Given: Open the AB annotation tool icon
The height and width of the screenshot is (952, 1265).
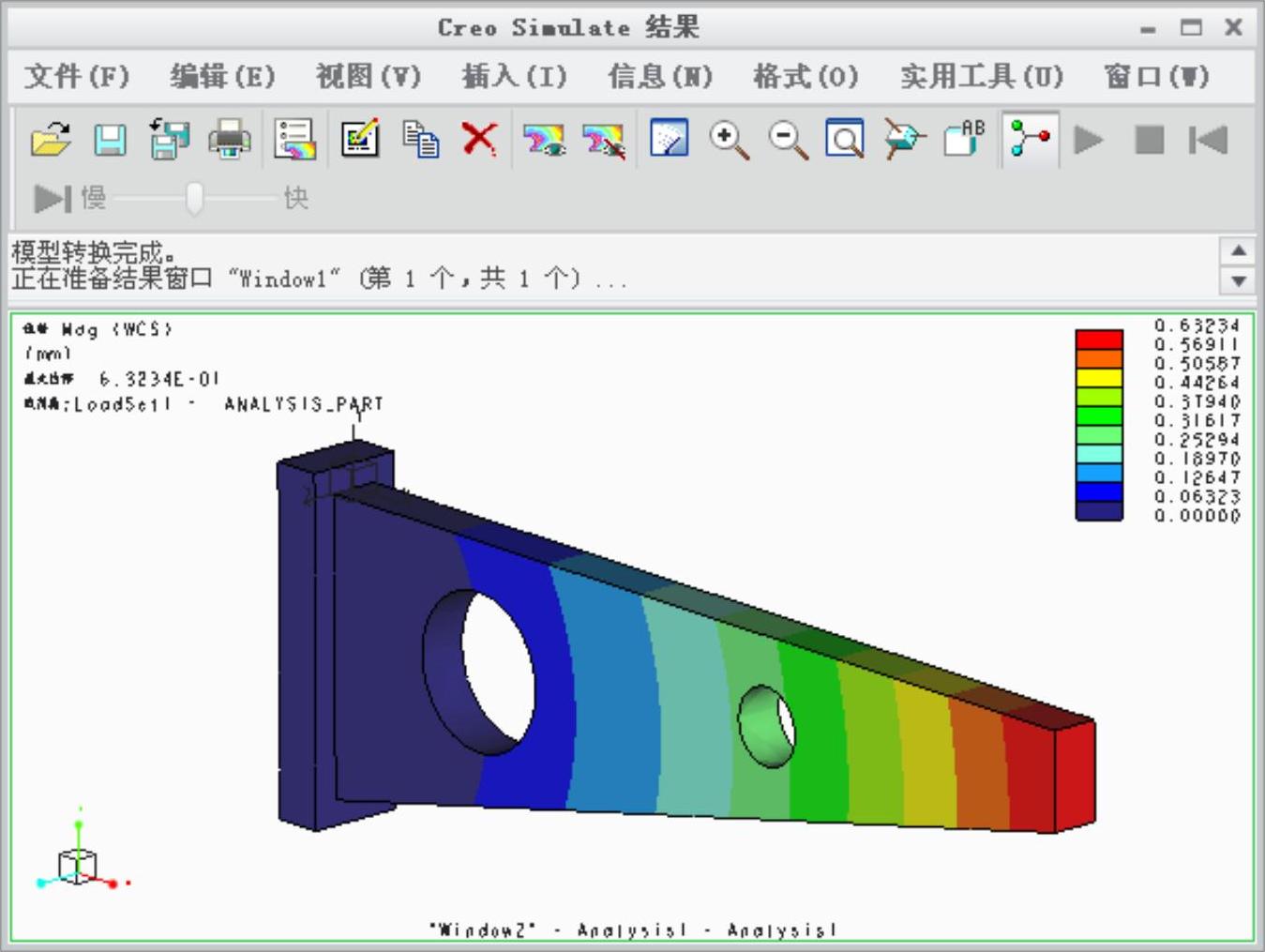Looking at the screenshot, I should tap(964, 139).
